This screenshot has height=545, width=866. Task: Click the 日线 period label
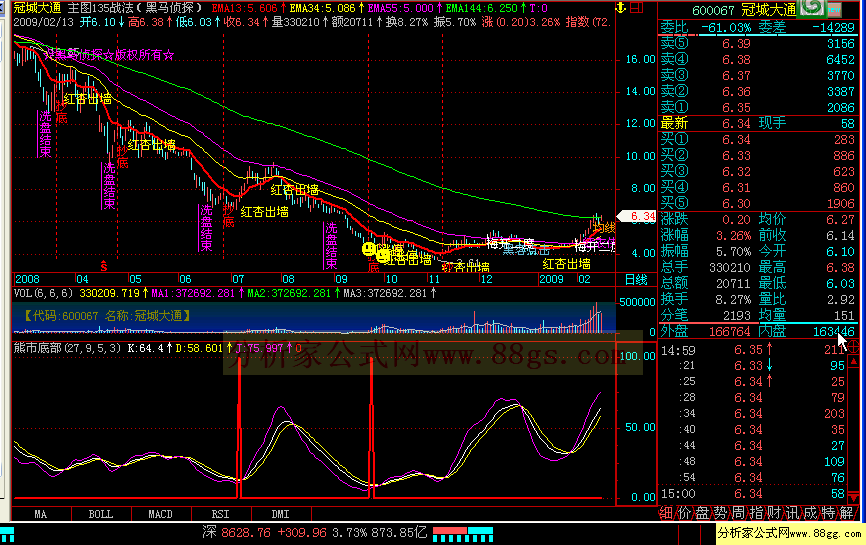click(x=636, y=279)
